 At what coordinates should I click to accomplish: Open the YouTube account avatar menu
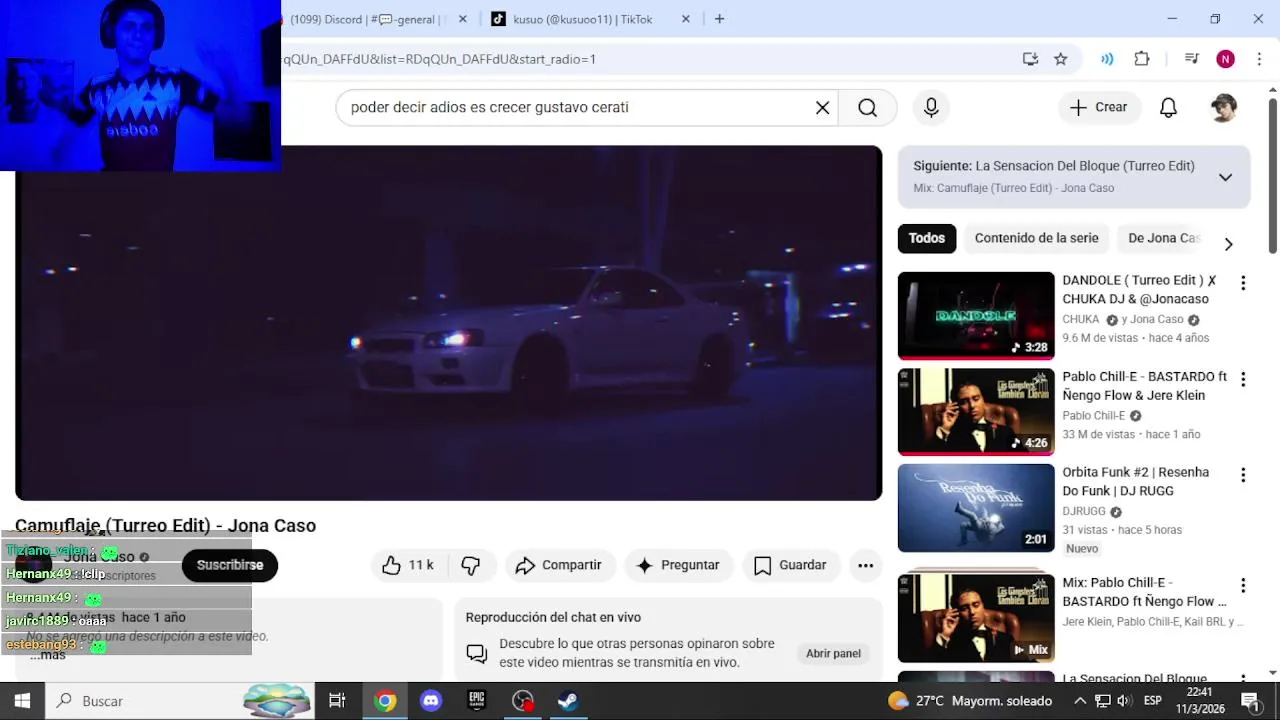click(x=1223, y=108)
